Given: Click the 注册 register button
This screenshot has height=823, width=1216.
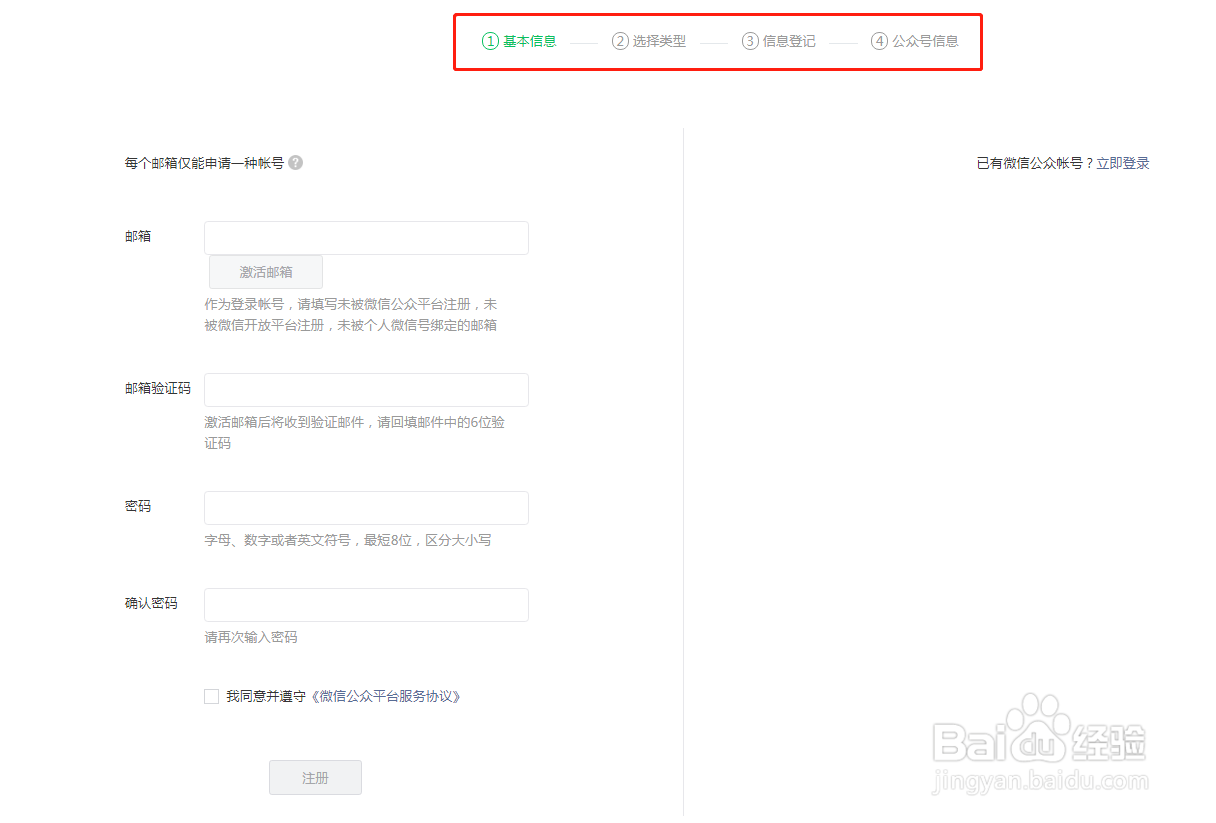Looking at the screenshot, I should pyautogui.click(x=315, y=778).
